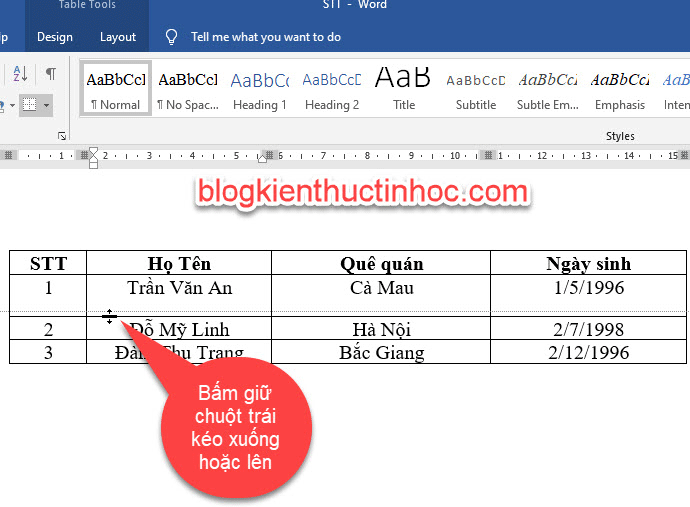The width and height of the screenshot is (690, 507).
Task: Click the left indent box on ruler
Action: 93,165
